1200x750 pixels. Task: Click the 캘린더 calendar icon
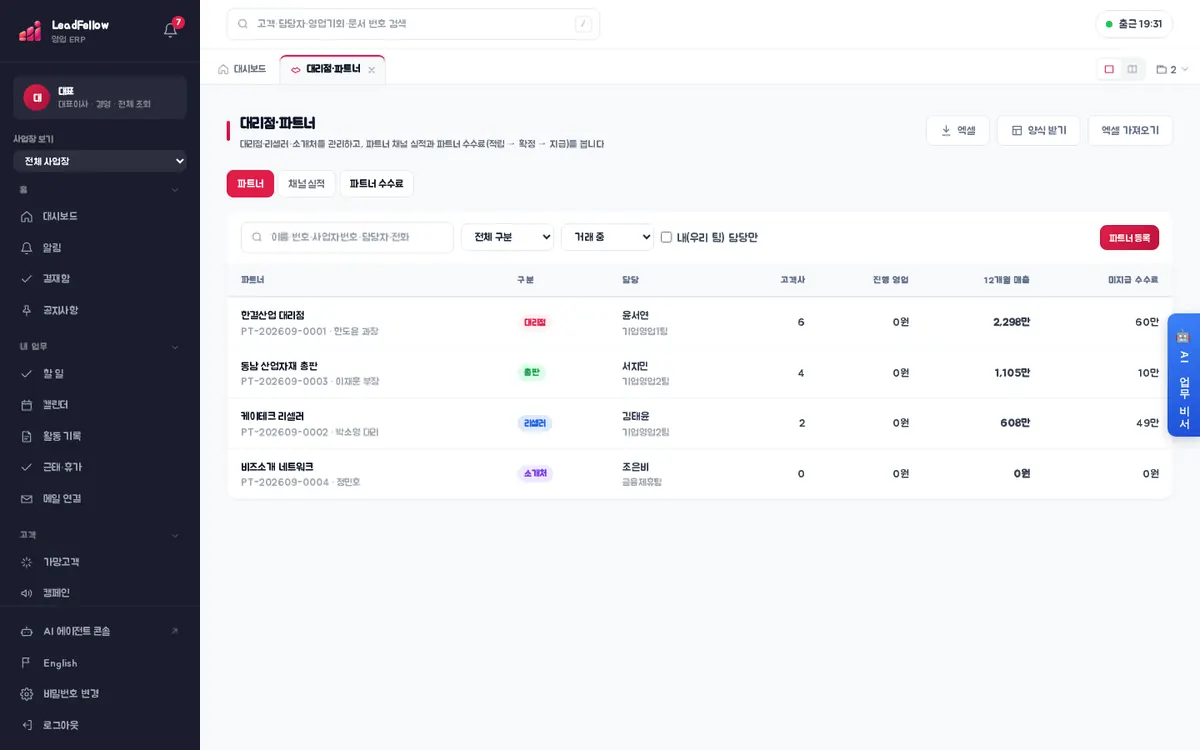tap(27, 404)
